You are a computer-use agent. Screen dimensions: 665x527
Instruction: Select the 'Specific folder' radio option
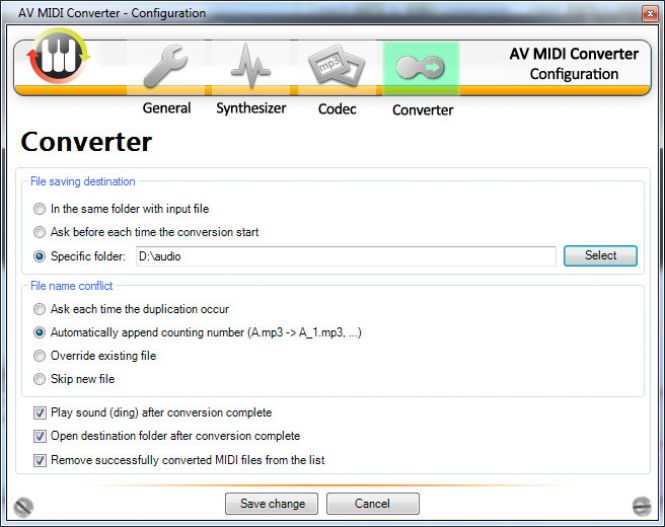coord(39,256)
